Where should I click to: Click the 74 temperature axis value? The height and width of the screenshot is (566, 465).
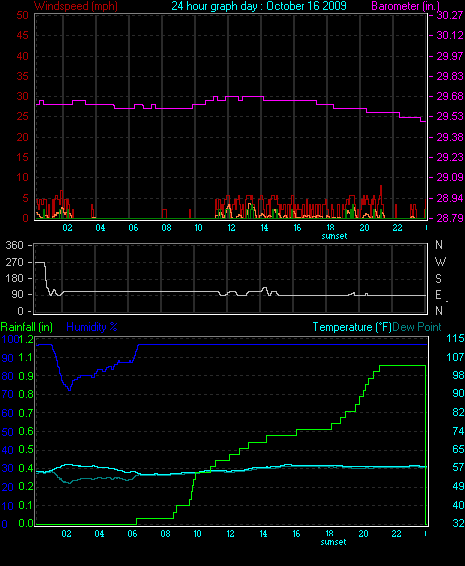click(458, 431)
